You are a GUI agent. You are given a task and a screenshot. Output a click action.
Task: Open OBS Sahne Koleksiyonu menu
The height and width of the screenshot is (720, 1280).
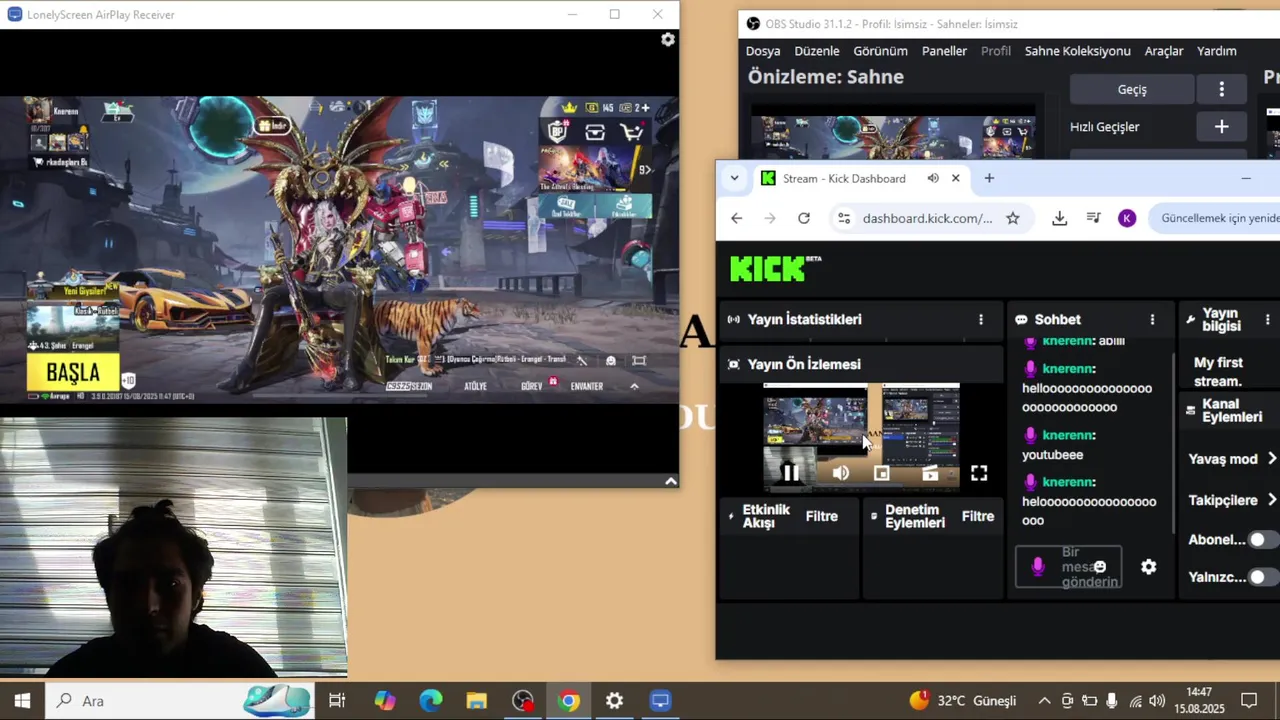pos(1077,51)
